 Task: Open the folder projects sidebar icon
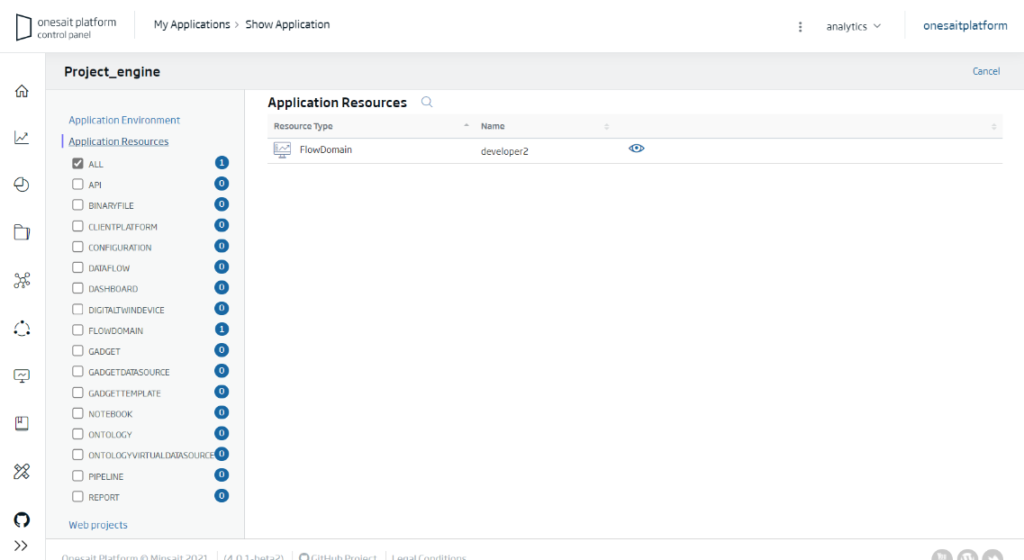pyautogui.click(x=22, y=232)
